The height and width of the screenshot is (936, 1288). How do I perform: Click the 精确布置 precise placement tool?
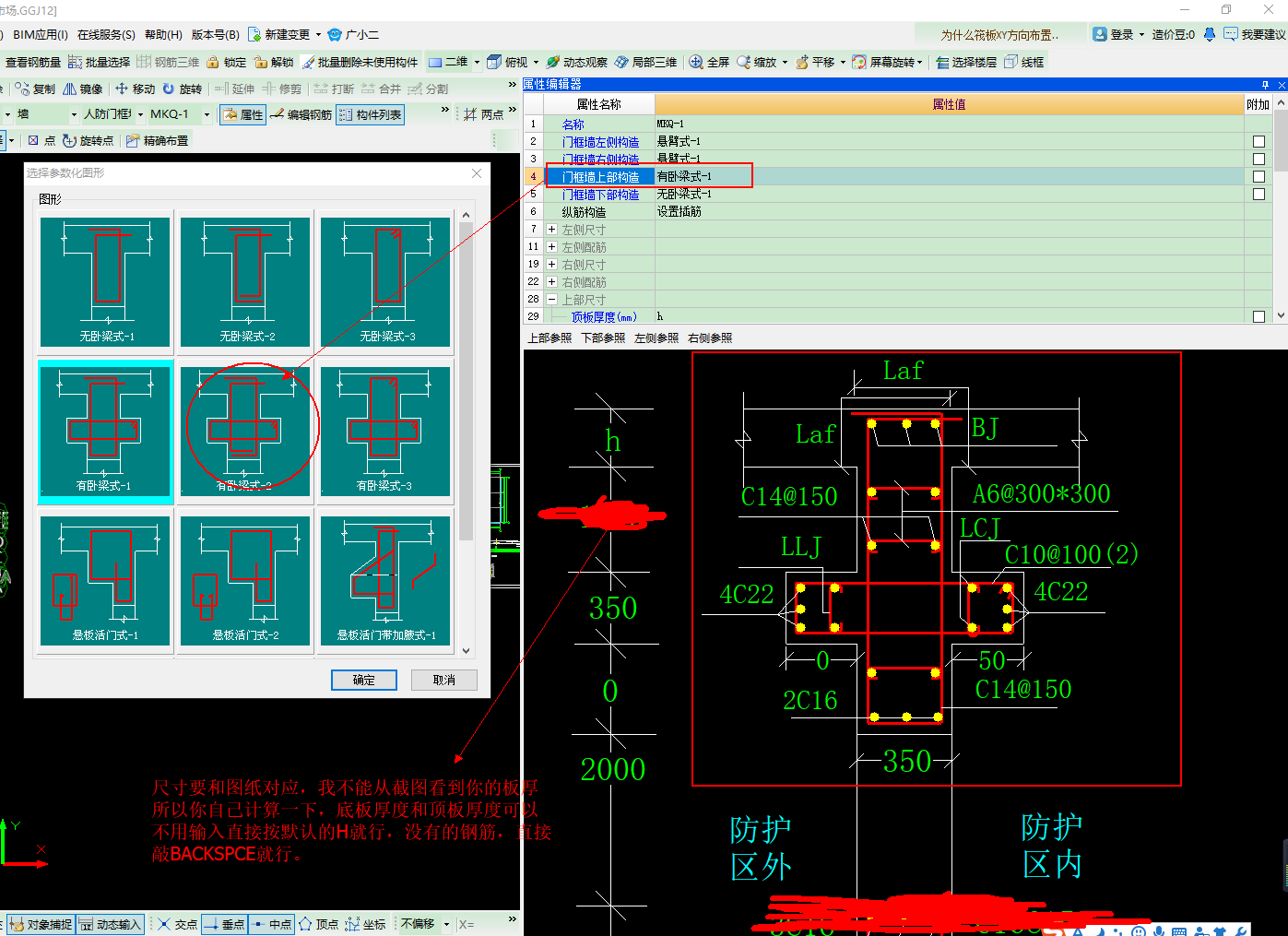point(157,140)
